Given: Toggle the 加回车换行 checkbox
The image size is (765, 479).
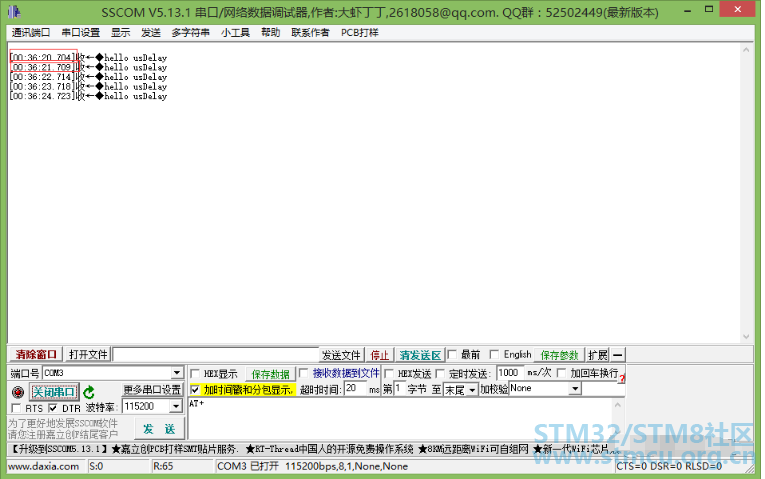Looking at the screenshot, I should pos(562,373).
